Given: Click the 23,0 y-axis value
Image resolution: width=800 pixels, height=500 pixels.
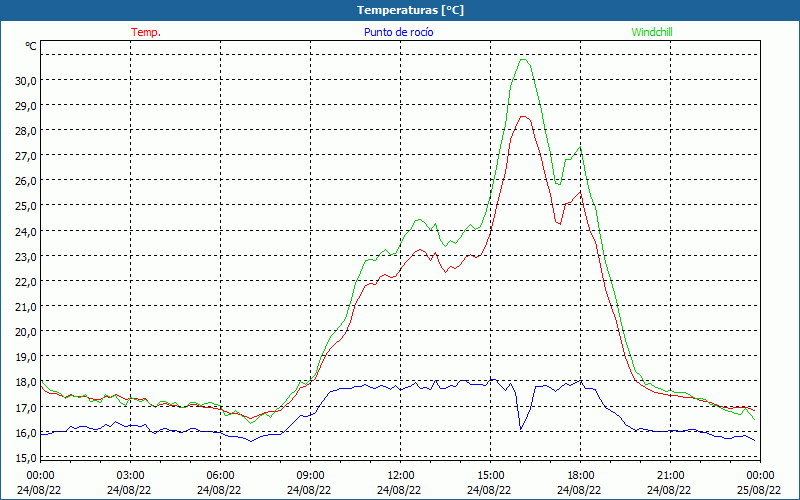Looking at the screenshot, I should coord(26,256).
